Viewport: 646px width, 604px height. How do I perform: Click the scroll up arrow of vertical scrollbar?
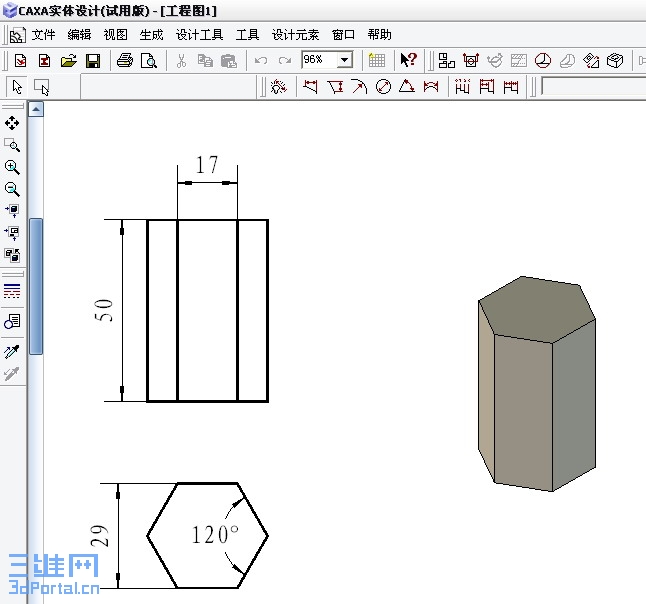(x=36, y=110)
